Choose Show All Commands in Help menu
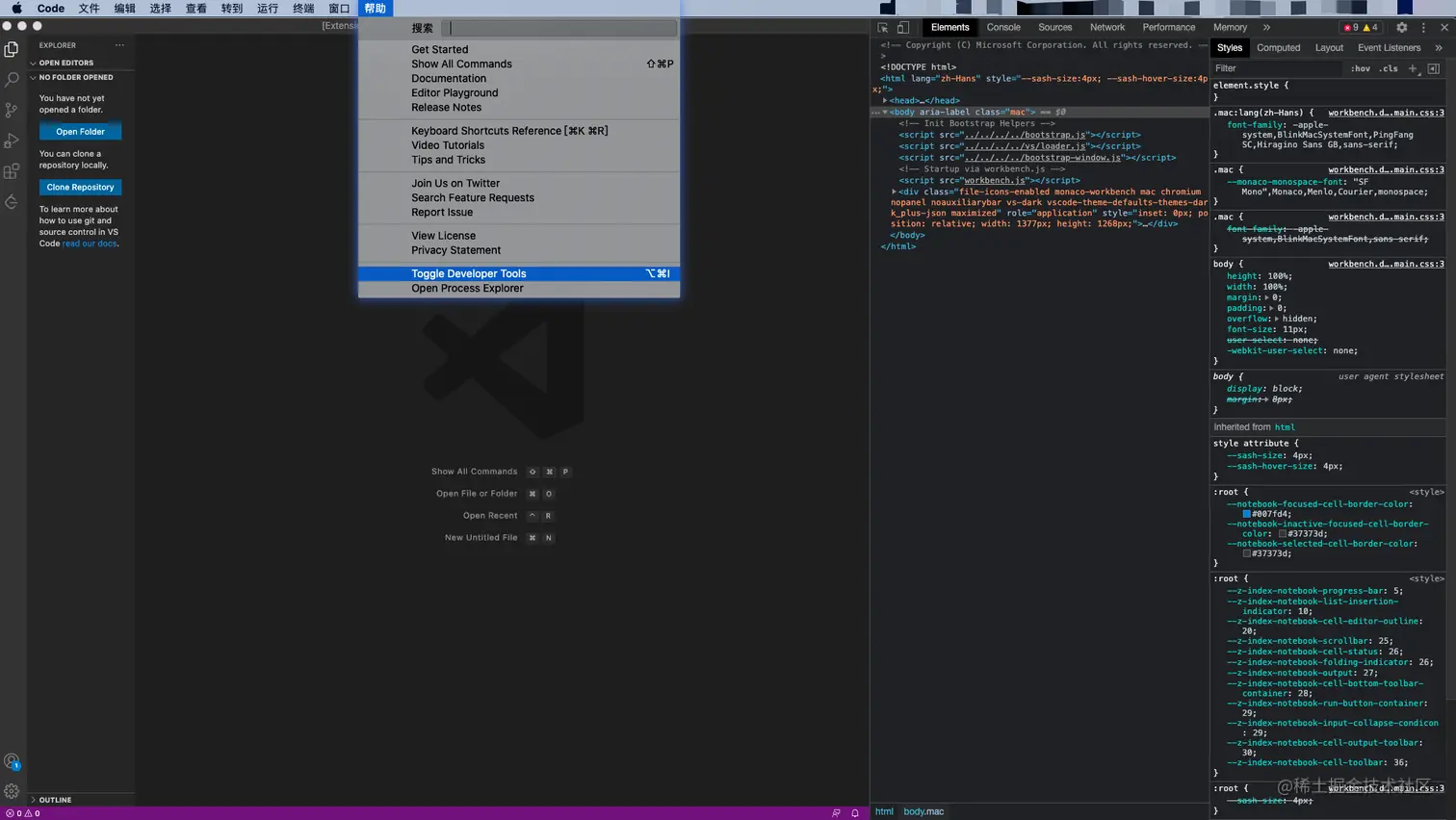Viewport: 1456px width, 820px height. tap(519, 64)
